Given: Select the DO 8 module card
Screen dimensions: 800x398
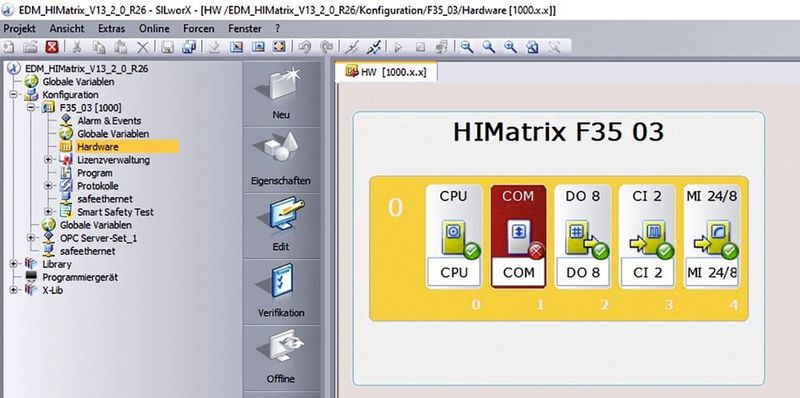Looking at the screenshot, I should point(583,237).
